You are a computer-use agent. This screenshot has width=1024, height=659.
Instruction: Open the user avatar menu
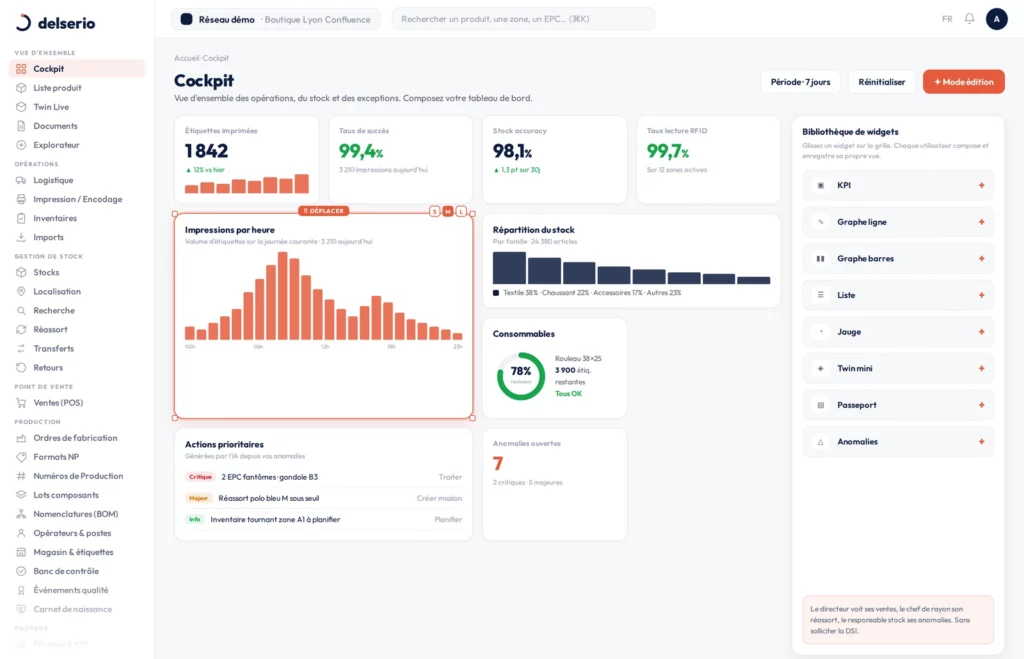997,19
